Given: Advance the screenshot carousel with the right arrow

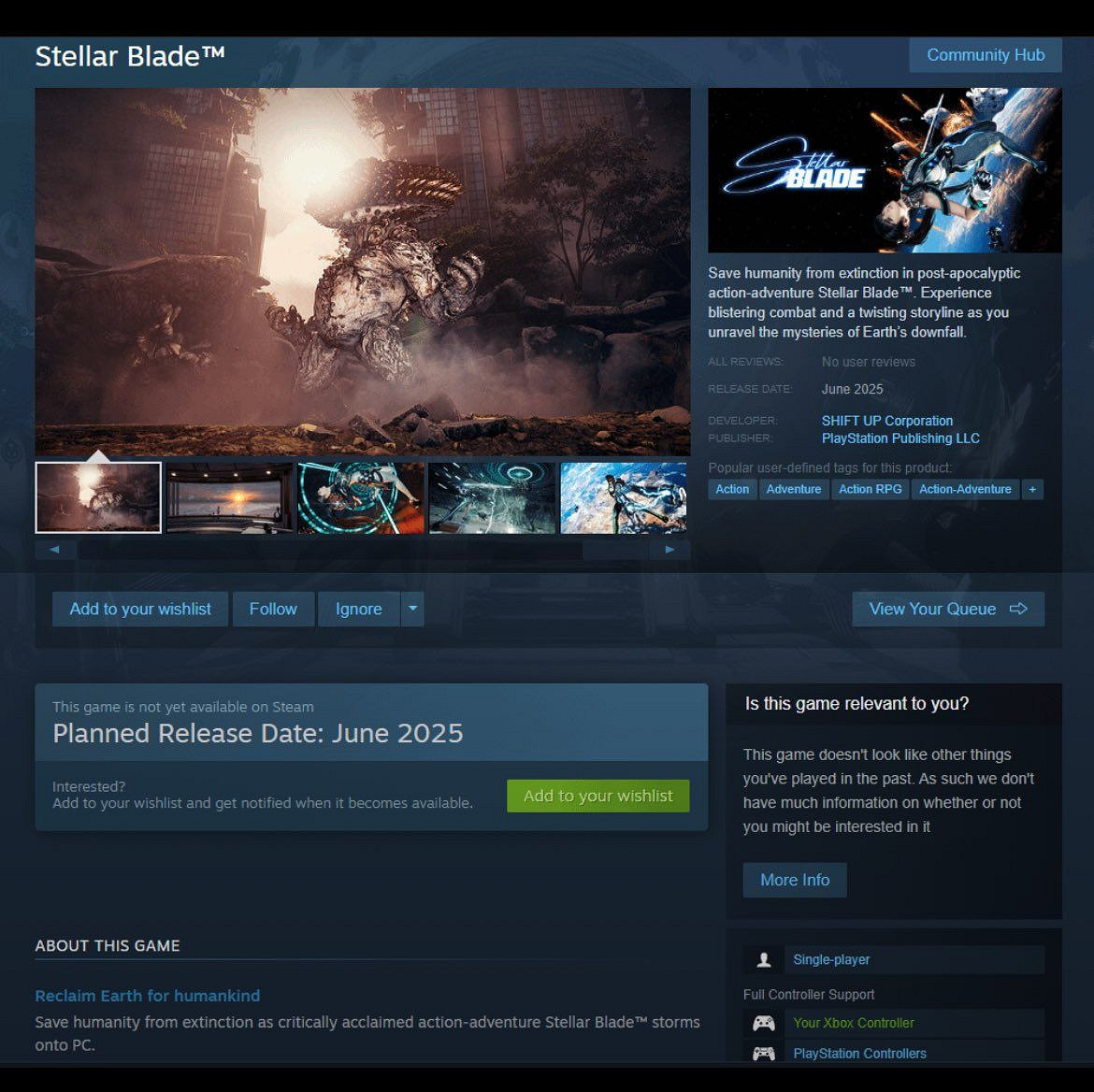Looking at the screenshot, I should point(669,550).
